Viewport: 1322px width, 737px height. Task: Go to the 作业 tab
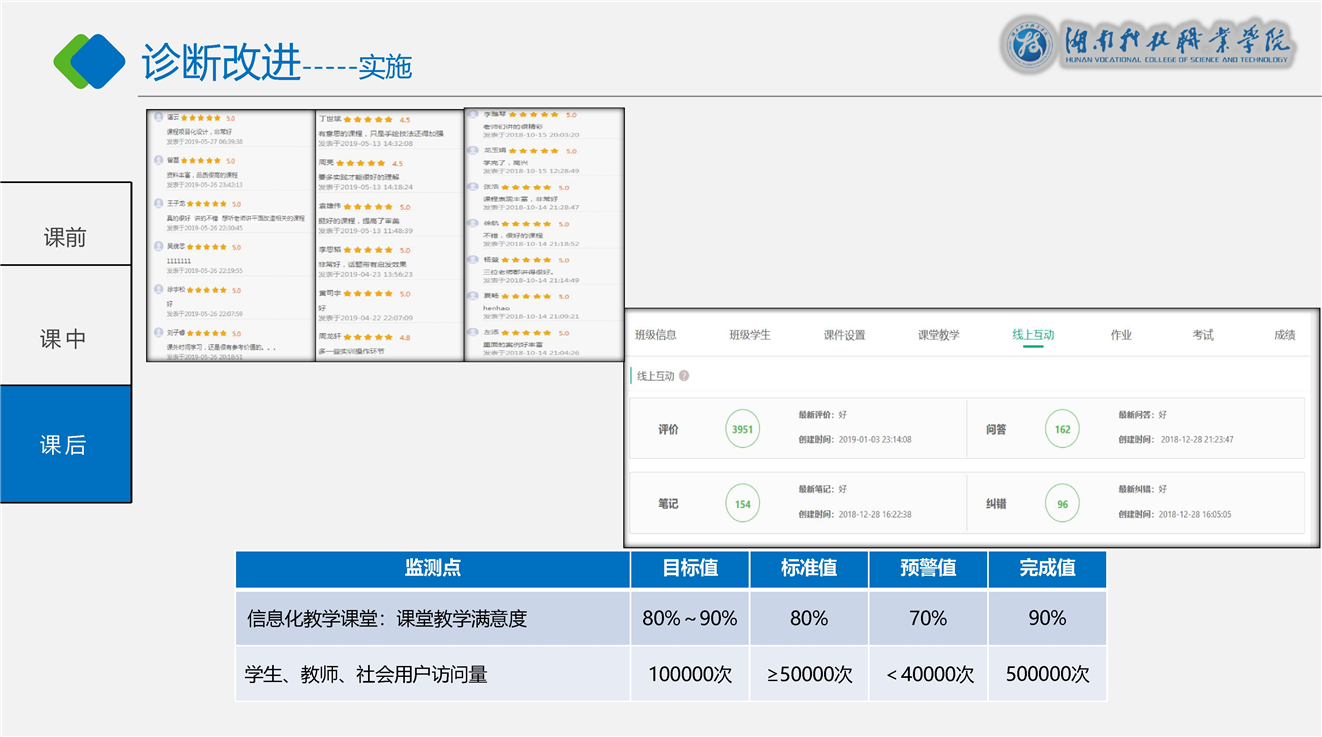(x=1121, y=335)
